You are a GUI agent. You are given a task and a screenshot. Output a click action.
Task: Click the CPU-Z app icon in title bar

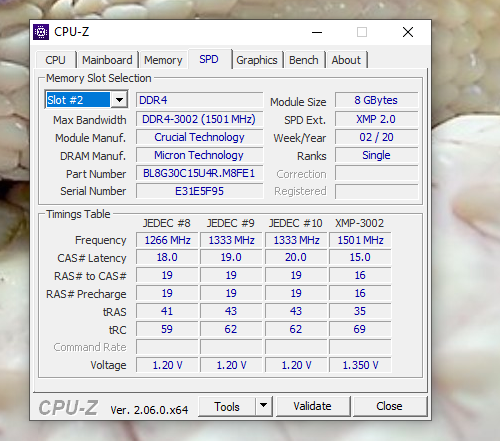click(41, 32)
